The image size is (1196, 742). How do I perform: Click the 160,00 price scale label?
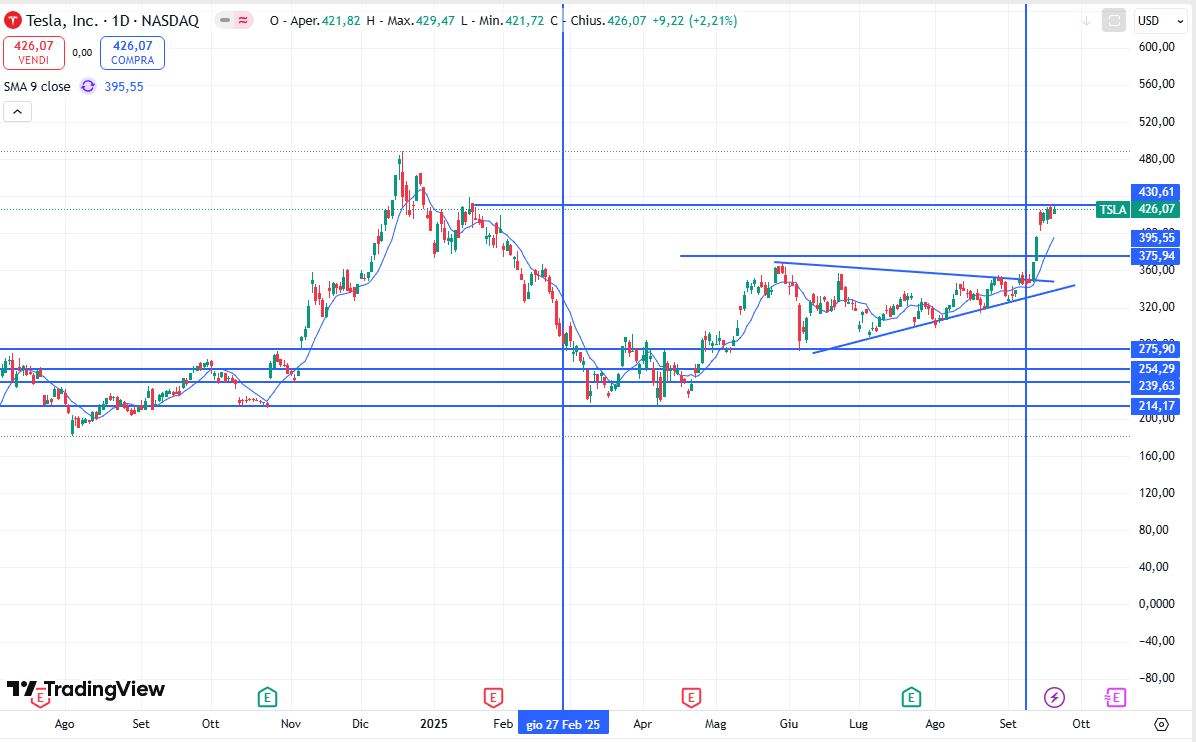tap(1156, 455)
